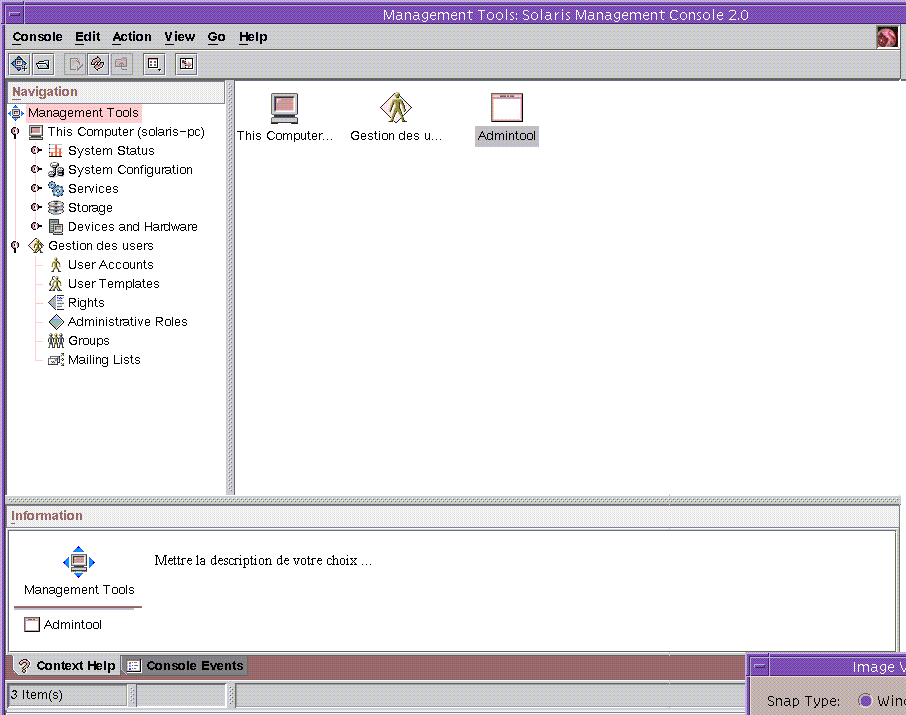Click the System Status chart icon
Screen dimensions: 906x715
(55, 151)
